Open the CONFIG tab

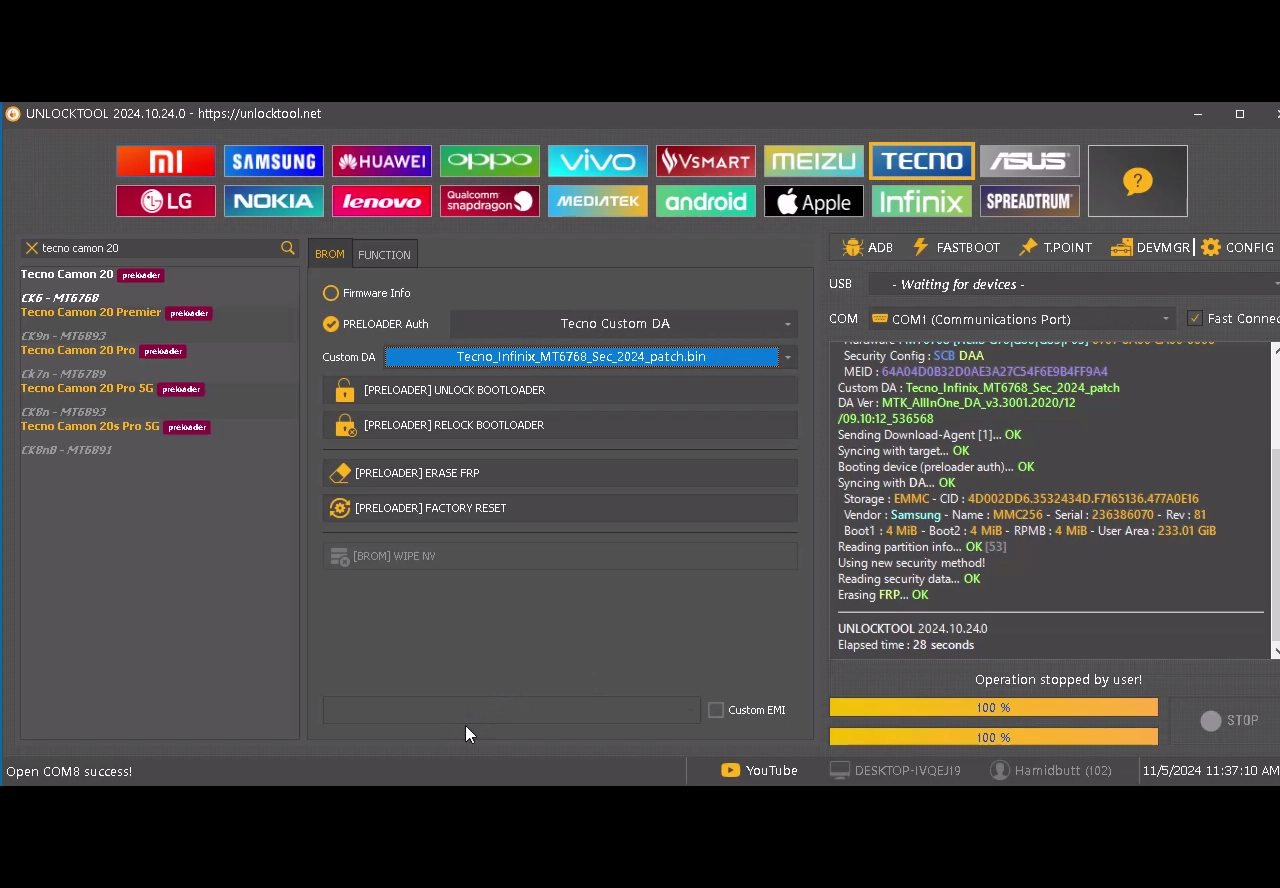coord(1238,247)
